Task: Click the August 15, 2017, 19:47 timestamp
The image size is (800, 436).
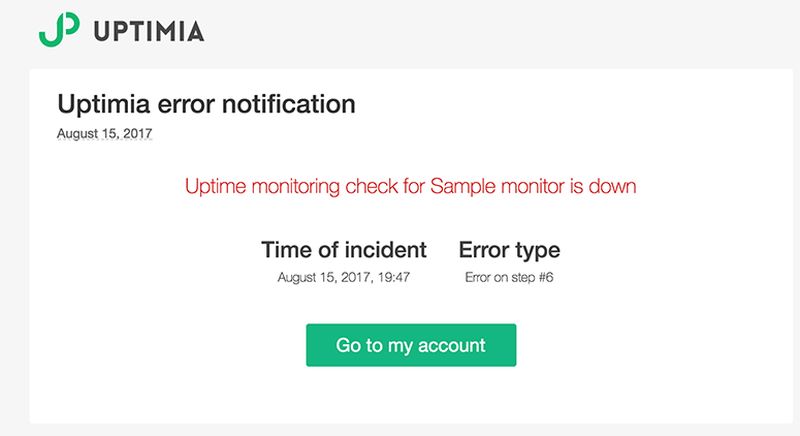Action: click(x=344, y=277)
